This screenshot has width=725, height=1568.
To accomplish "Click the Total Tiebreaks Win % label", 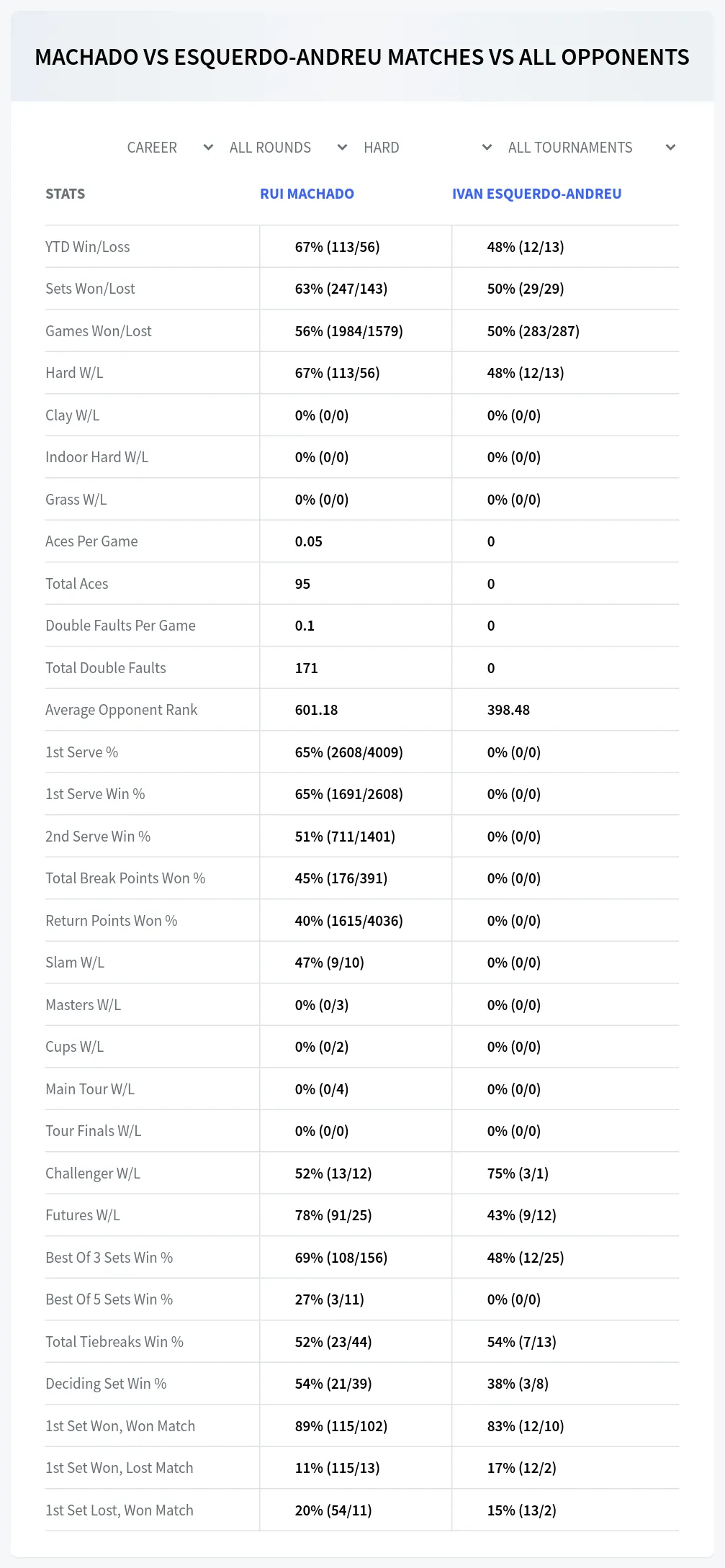I will tap(114, 1342).
